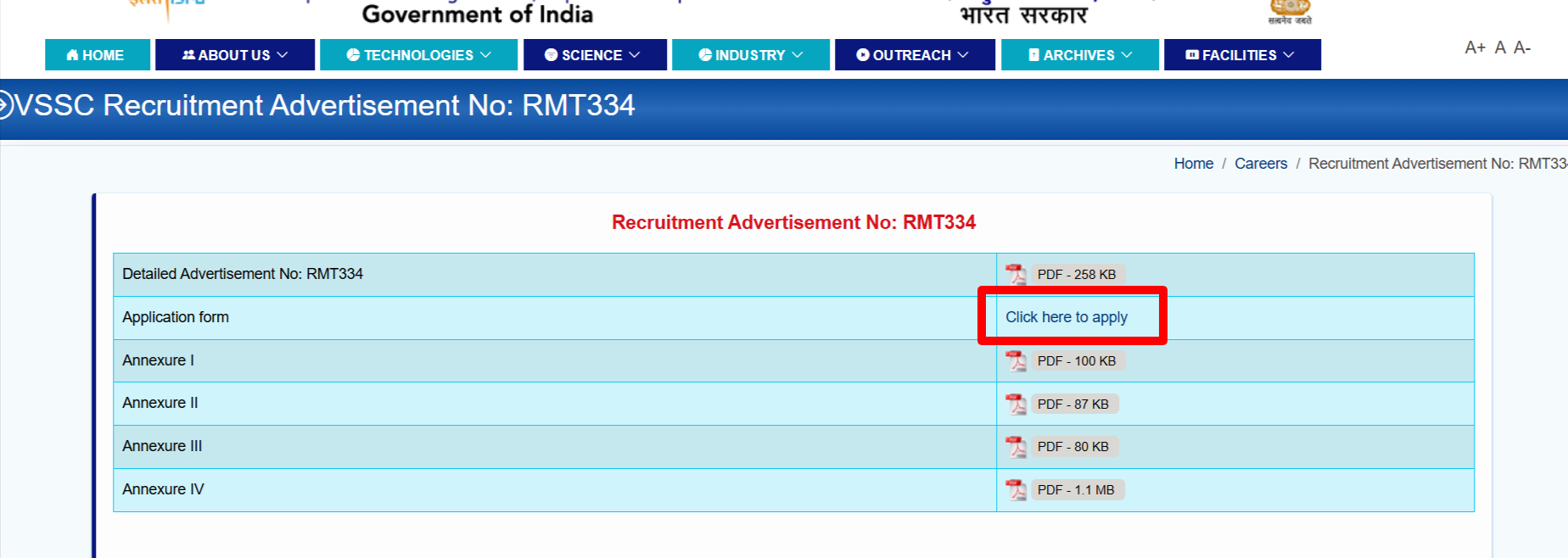Increase font size with A+ control
This screenshot has width=1568, height=558.
pos(1475,47)
